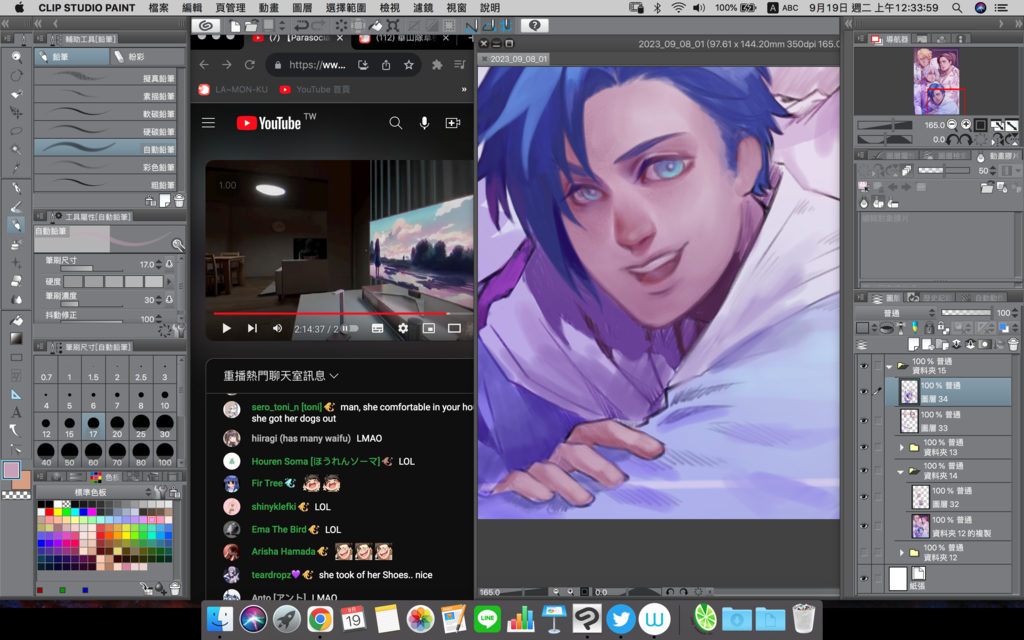Hide 圖層 33 layer visibility eye
This screenshot has height=640, width=1024.
[863, 421]
